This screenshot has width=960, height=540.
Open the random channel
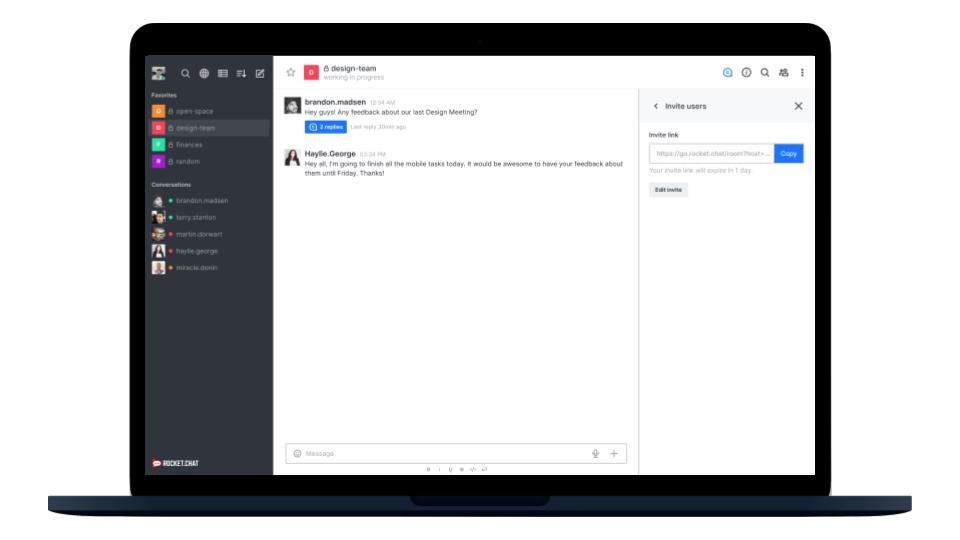[x=209, y=162]
